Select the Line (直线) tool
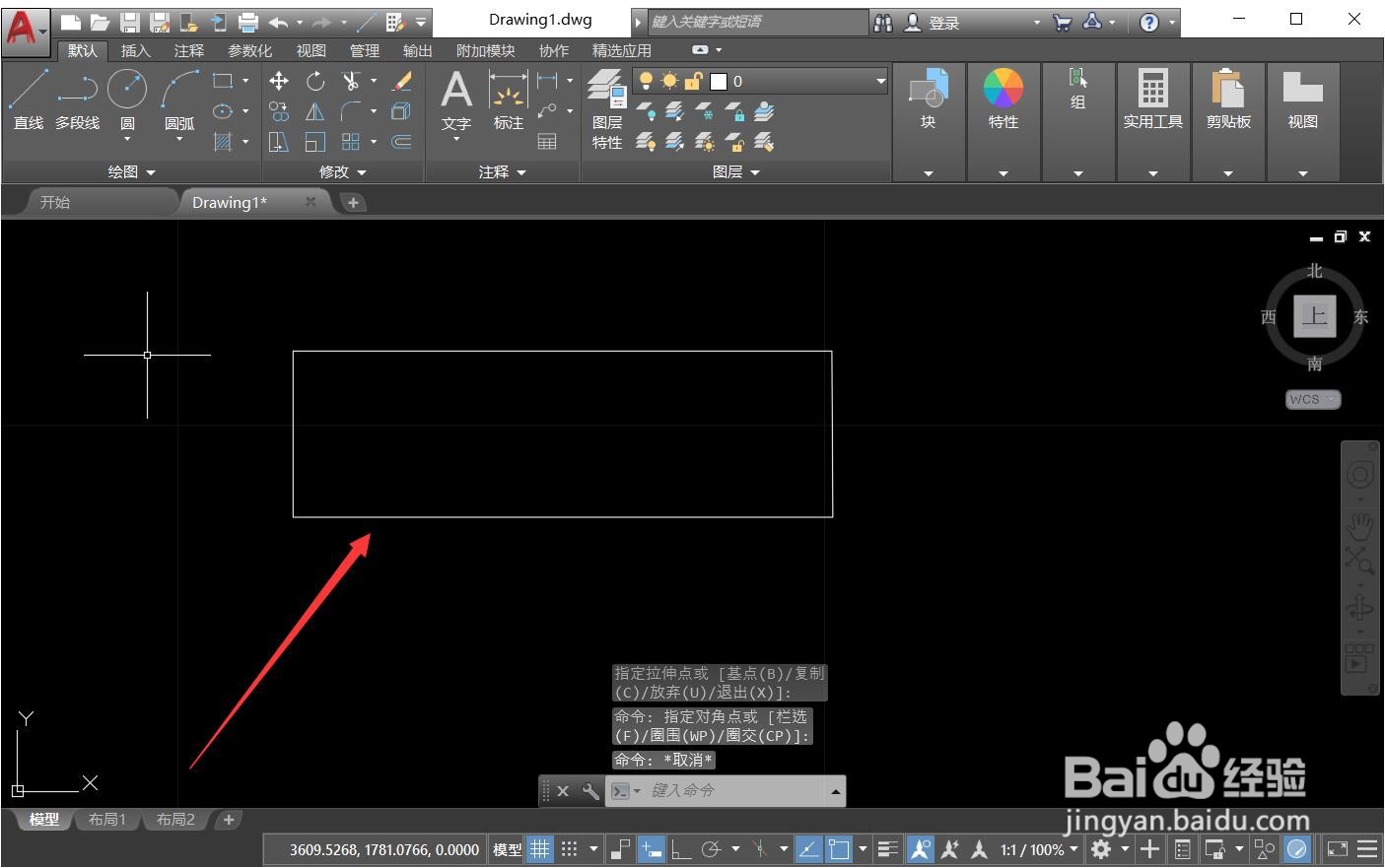This screenshot has height=868, width=1385. click(x=29, y=100)
